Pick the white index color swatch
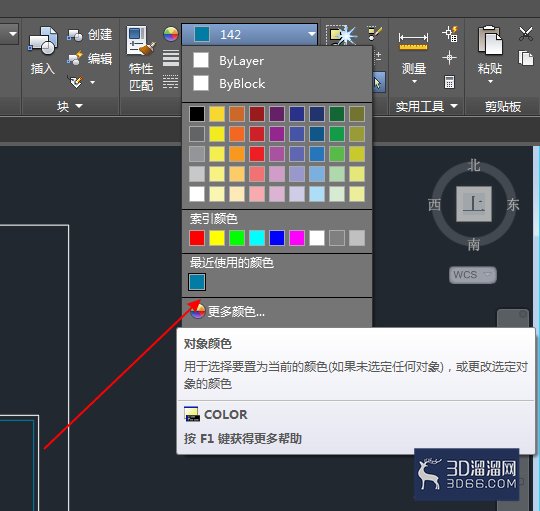Screen dimensions: 540x511 click(x=317, y=238)
